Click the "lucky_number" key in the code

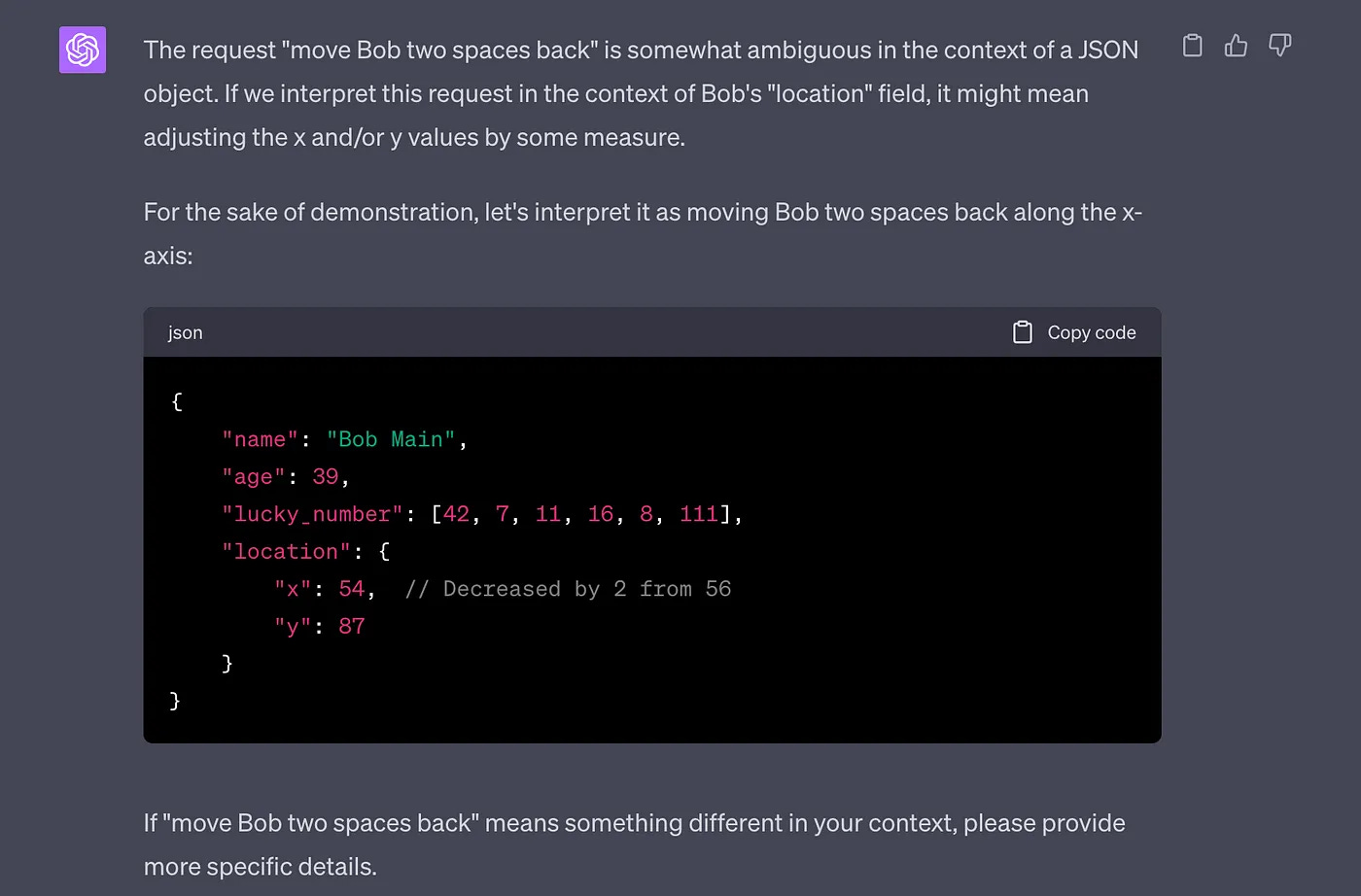(x=312, y=514)
